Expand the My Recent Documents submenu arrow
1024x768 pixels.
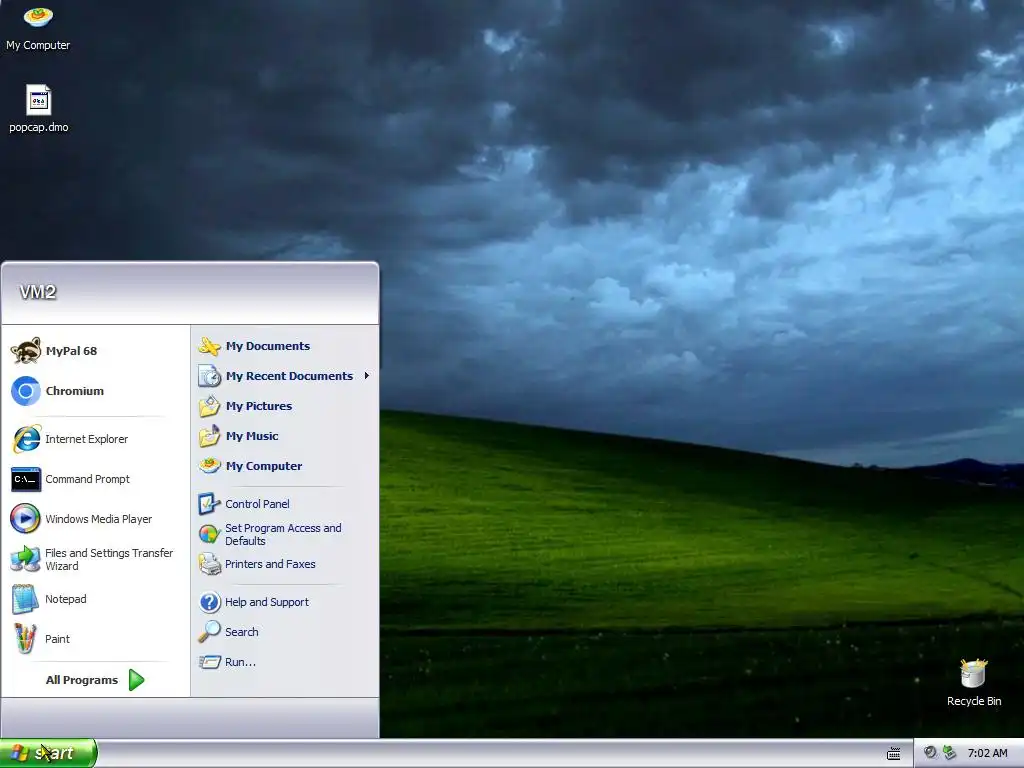point(367,376)
